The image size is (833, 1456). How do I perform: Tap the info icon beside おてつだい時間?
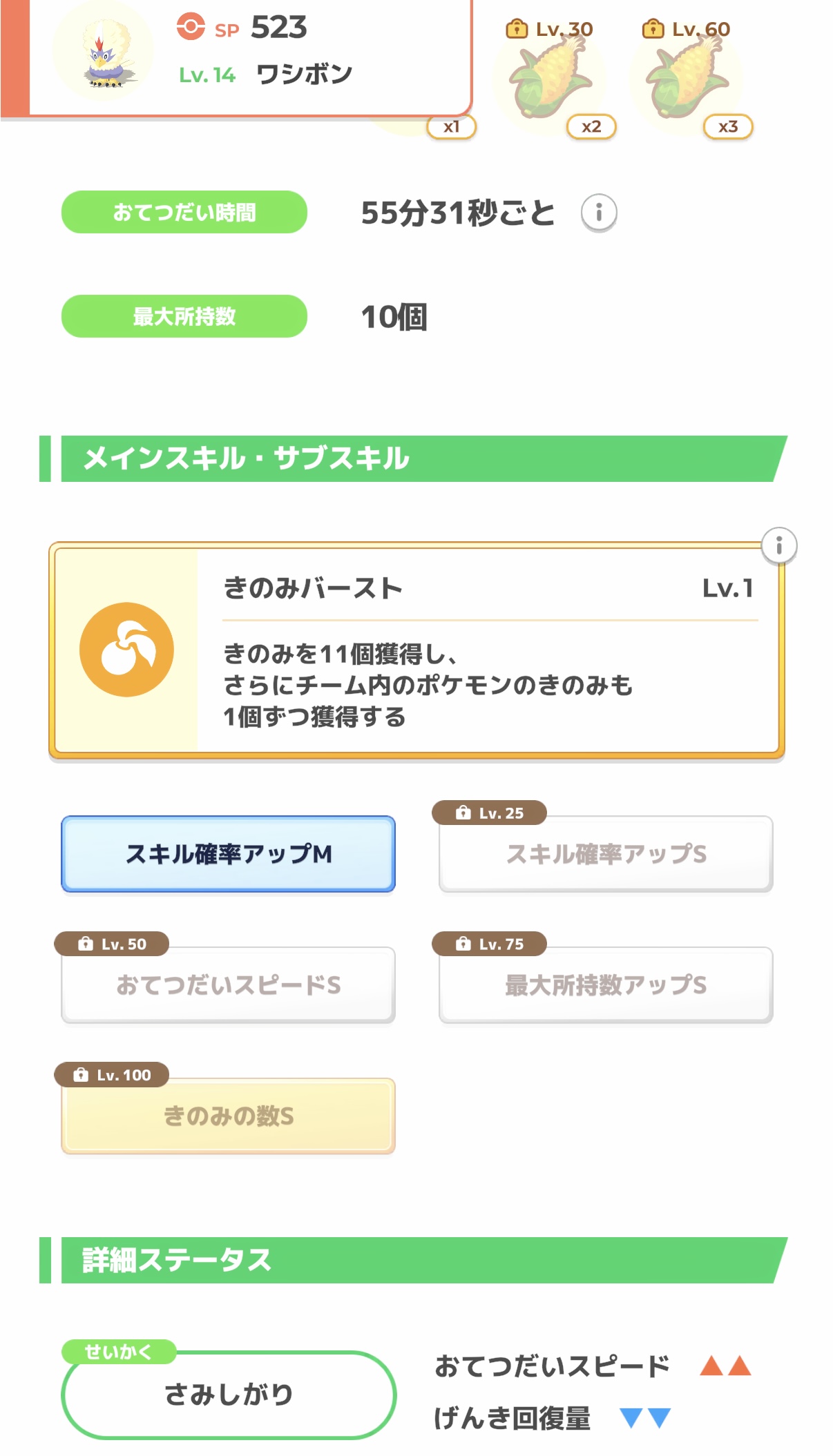tap(598, 213)
